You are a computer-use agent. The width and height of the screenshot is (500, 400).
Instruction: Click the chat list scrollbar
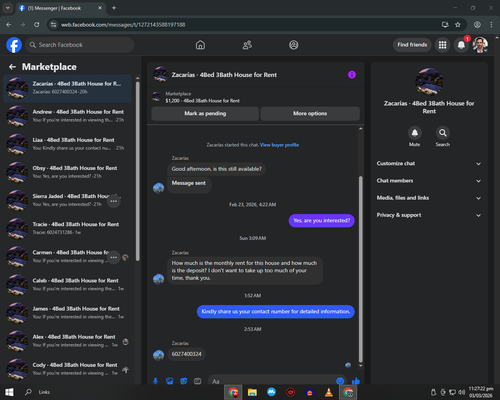click(x=138, y=170)
